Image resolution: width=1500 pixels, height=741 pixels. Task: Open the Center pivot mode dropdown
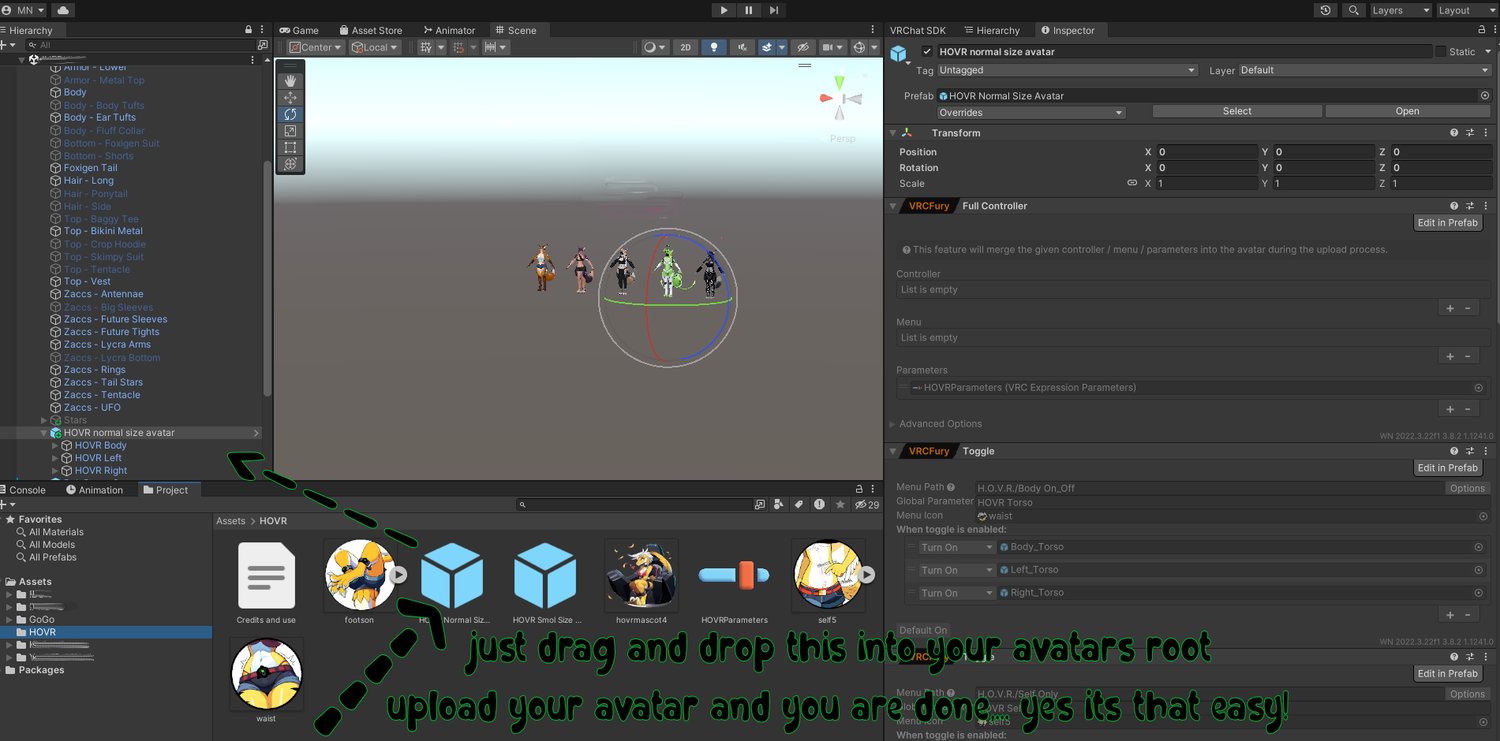point(316,47)
